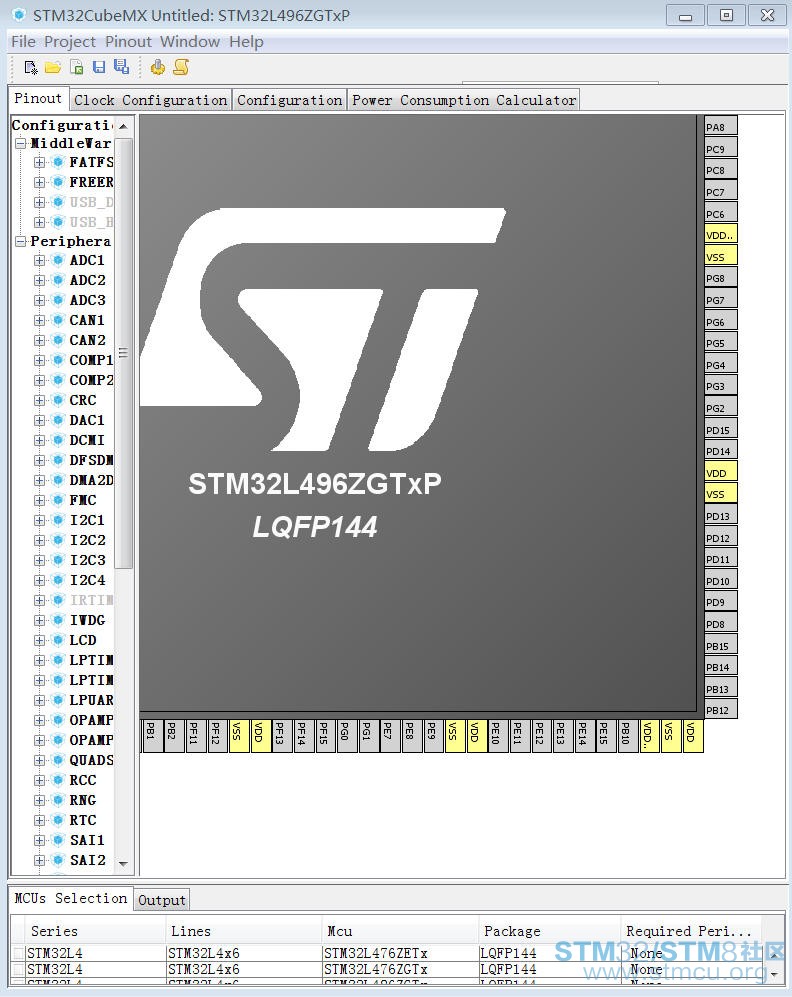The height and width of the screenshot is (997, 792).
Task: Switch to the Power Consumption Calculator tab
Action: coord(464,100)
